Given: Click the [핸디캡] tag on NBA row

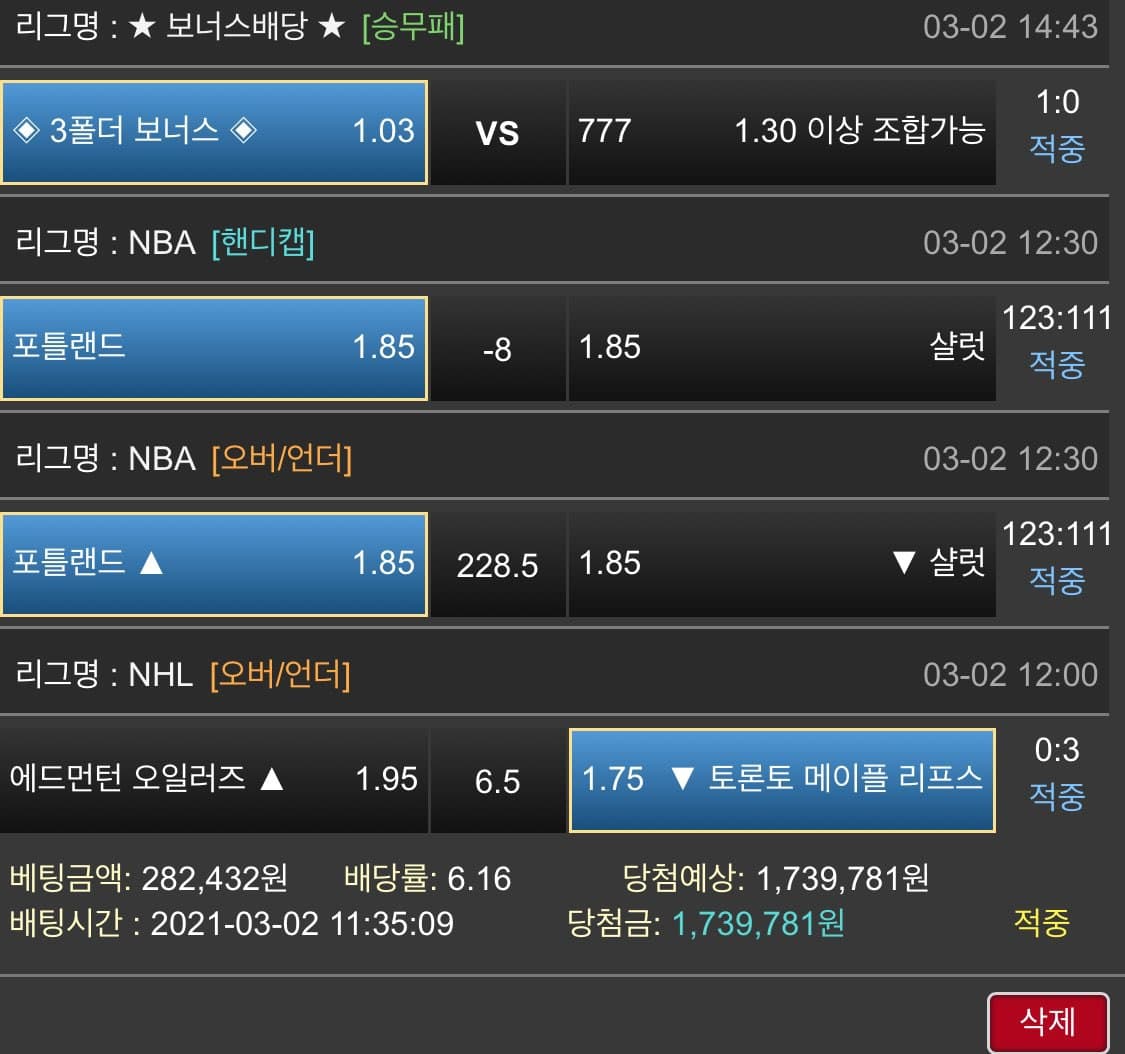Looking at the screenshot, I should coord(263,243).
